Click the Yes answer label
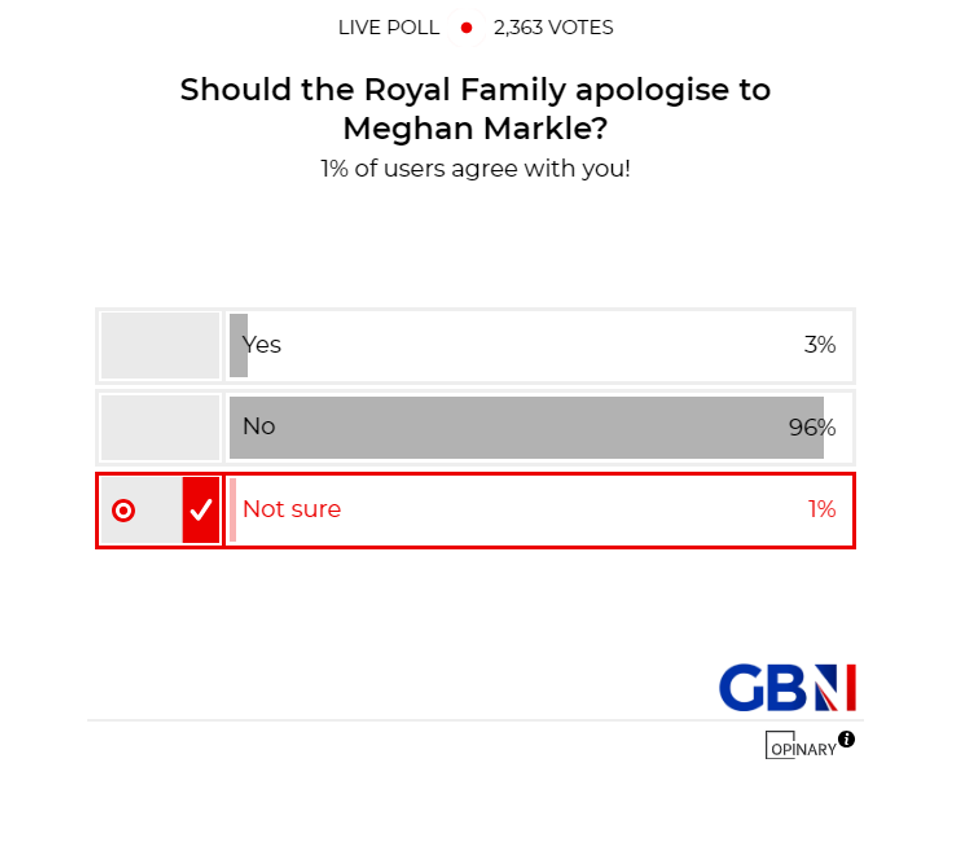Viewport: 980px width, 851px height. click(263, 345)
